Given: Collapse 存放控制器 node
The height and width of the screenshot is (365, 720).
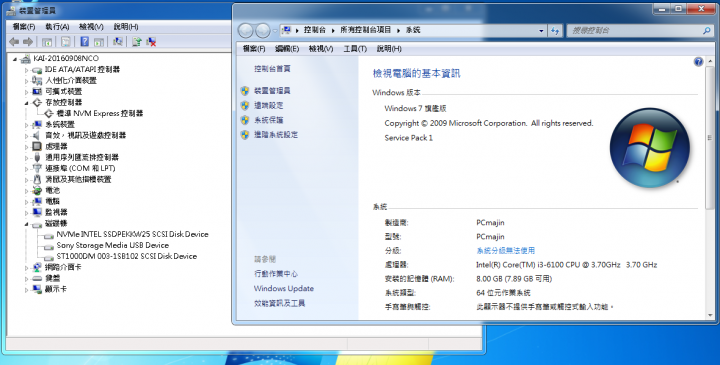Looking at the screenshot, I should point(27,103).
